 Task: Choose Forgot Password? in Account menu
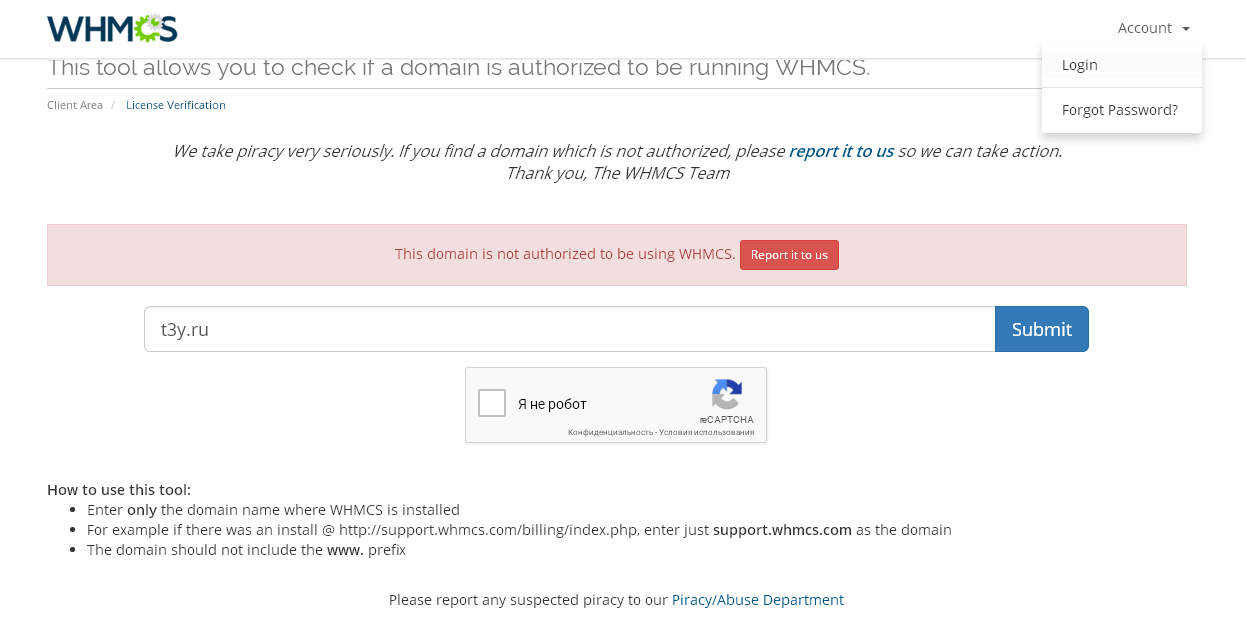(x=1120, y=110)
